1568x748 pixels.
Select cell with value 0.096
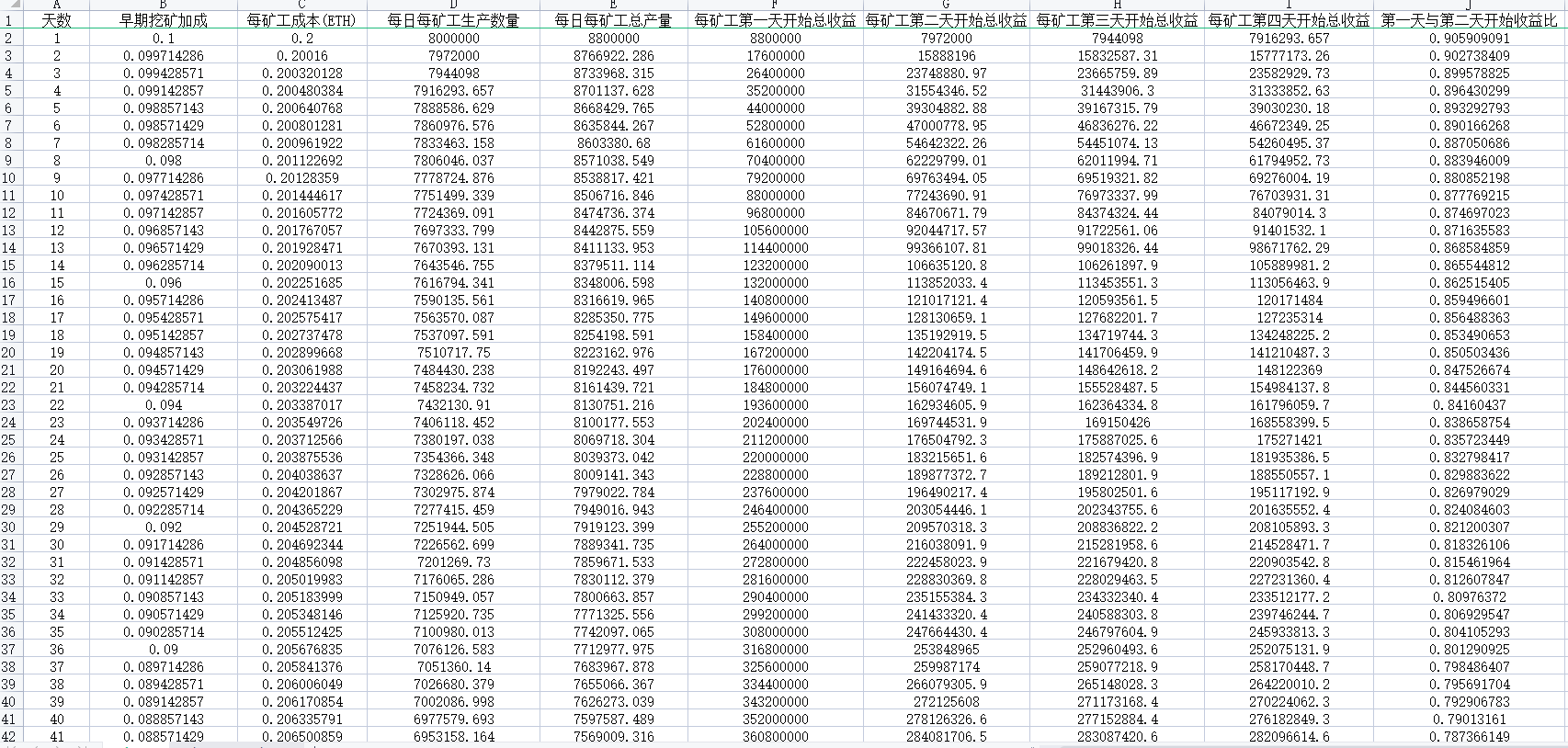[164, 282]
